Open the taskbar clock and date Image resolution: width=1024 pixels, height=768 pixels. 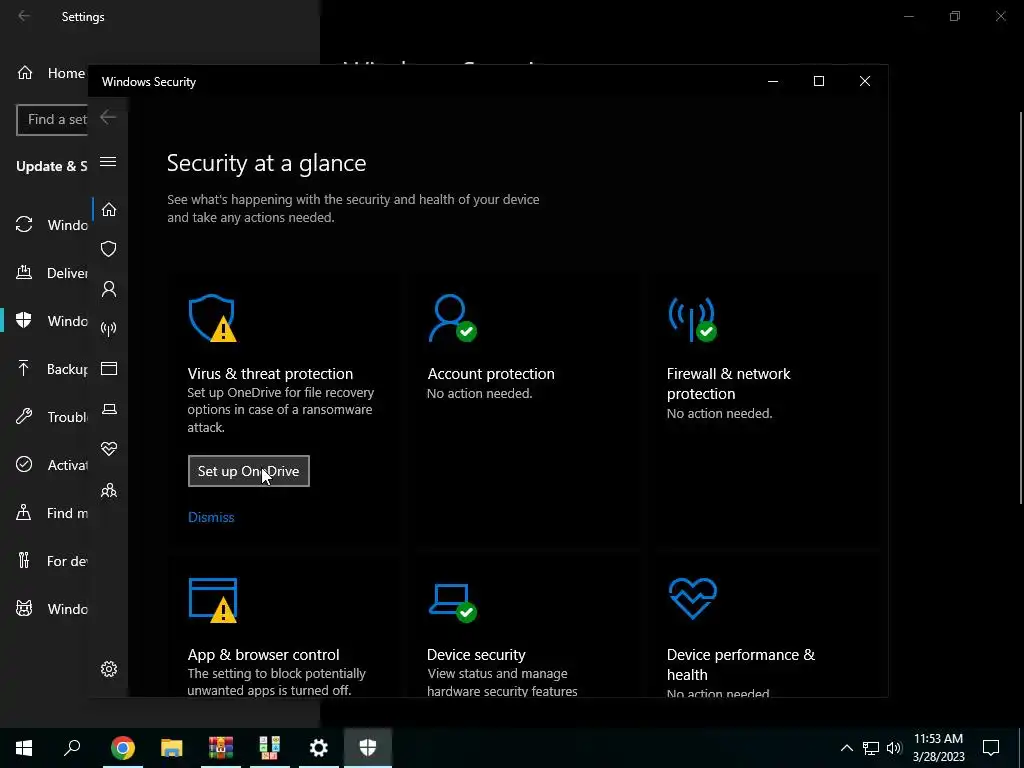tap(938, 747)
